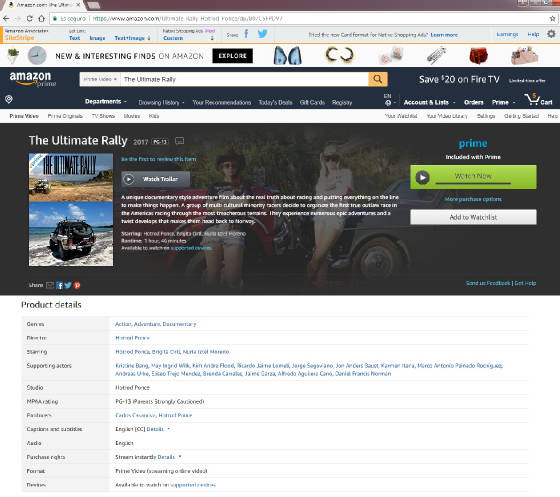This screenshot has height=497, width=560.
Task: Click Add to Watchlist button
Action: (473, 217)
